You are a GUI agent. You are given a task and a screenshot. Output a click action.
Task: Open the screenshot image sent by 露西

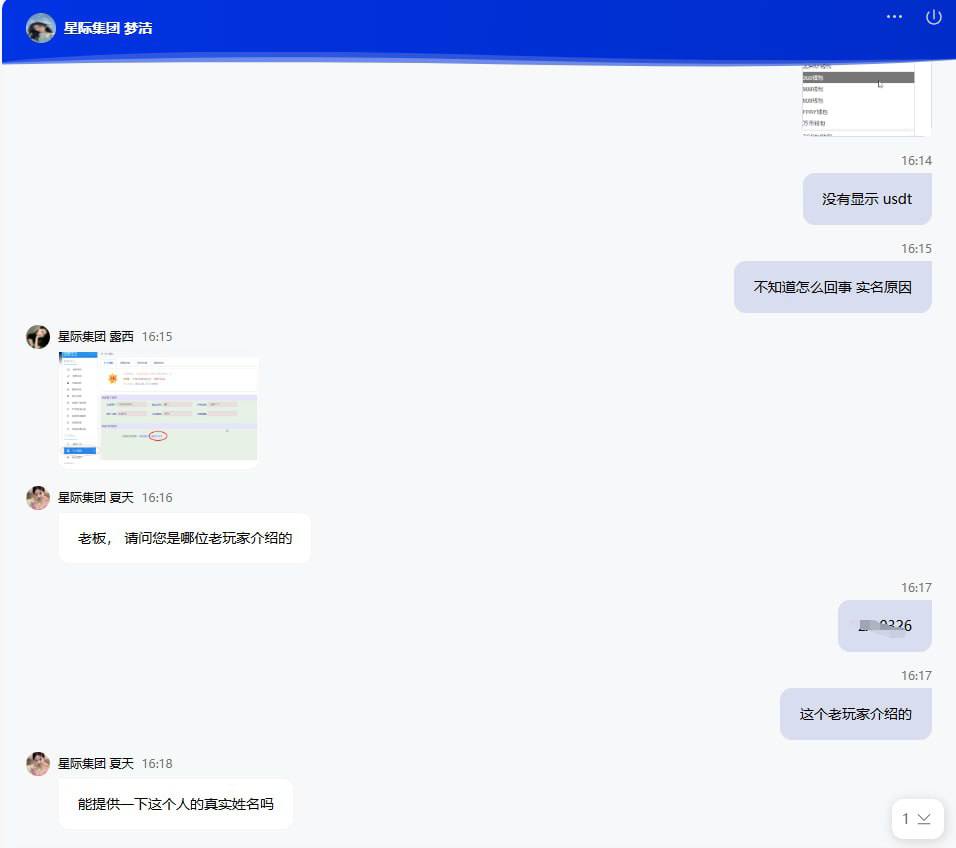pos(158,408)
